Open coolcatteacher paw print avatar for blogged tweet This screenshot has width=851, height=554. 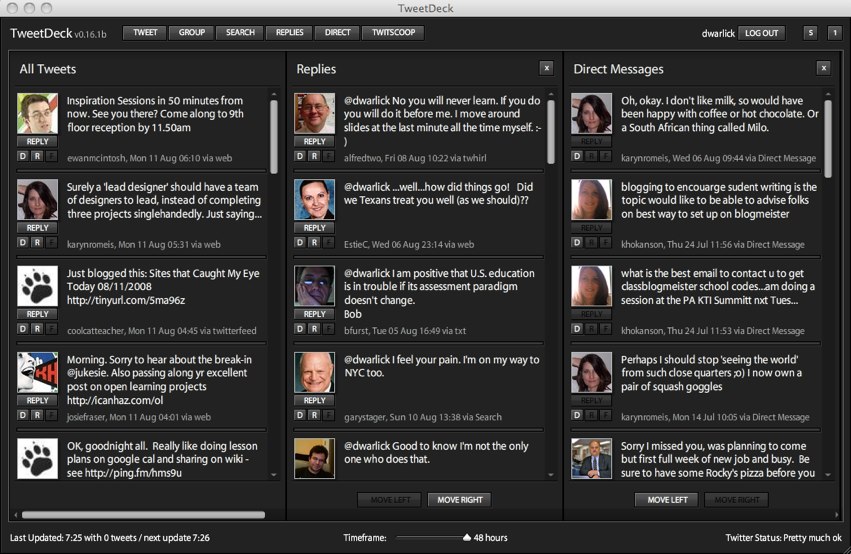click(37, 286)
